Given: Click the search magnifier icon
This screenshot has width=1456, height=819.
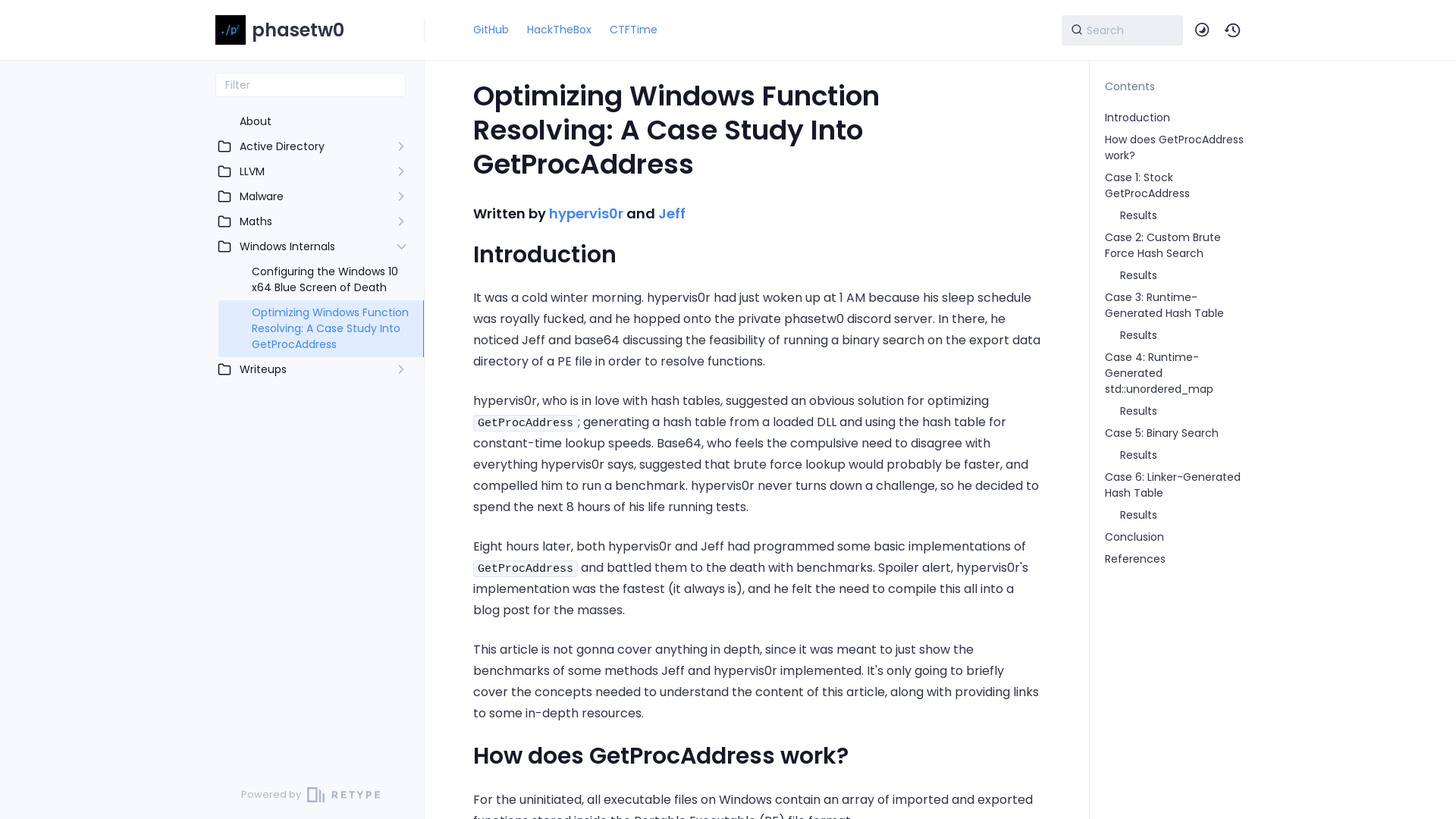Looking at the screenshot, I should 1076,30.
